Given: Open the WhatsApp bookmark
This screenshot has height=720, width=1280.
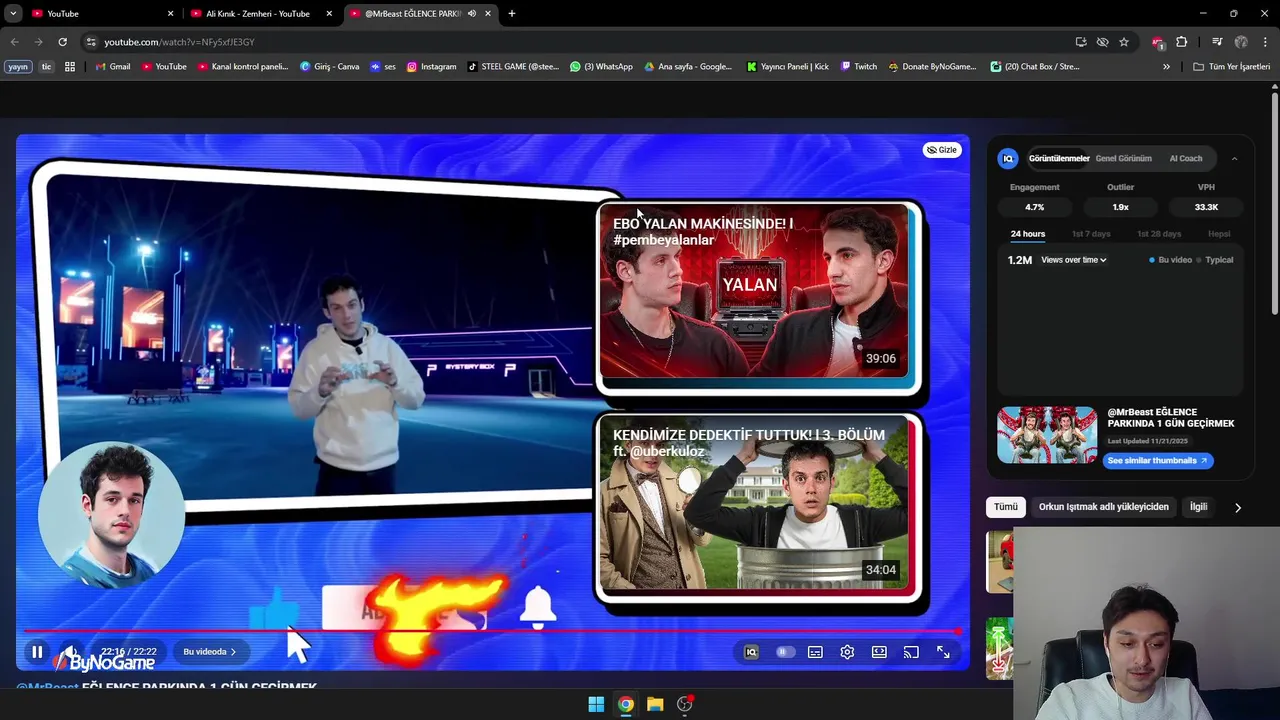Looking at the screenshot, I should click(x=601, y=67).
